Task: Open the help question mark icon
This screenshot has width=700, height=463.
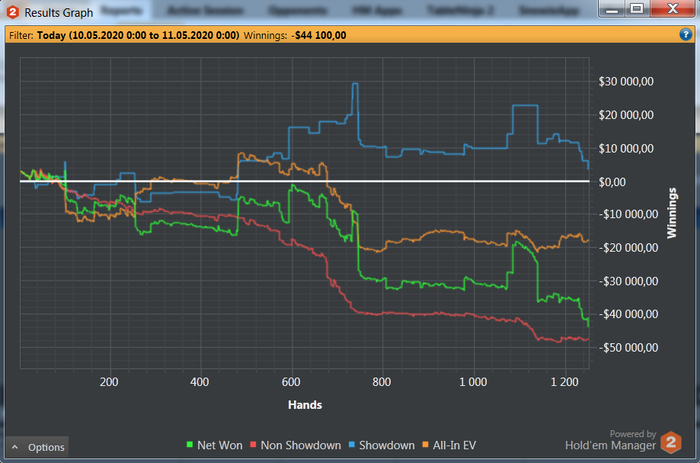Action: point(685,34)
